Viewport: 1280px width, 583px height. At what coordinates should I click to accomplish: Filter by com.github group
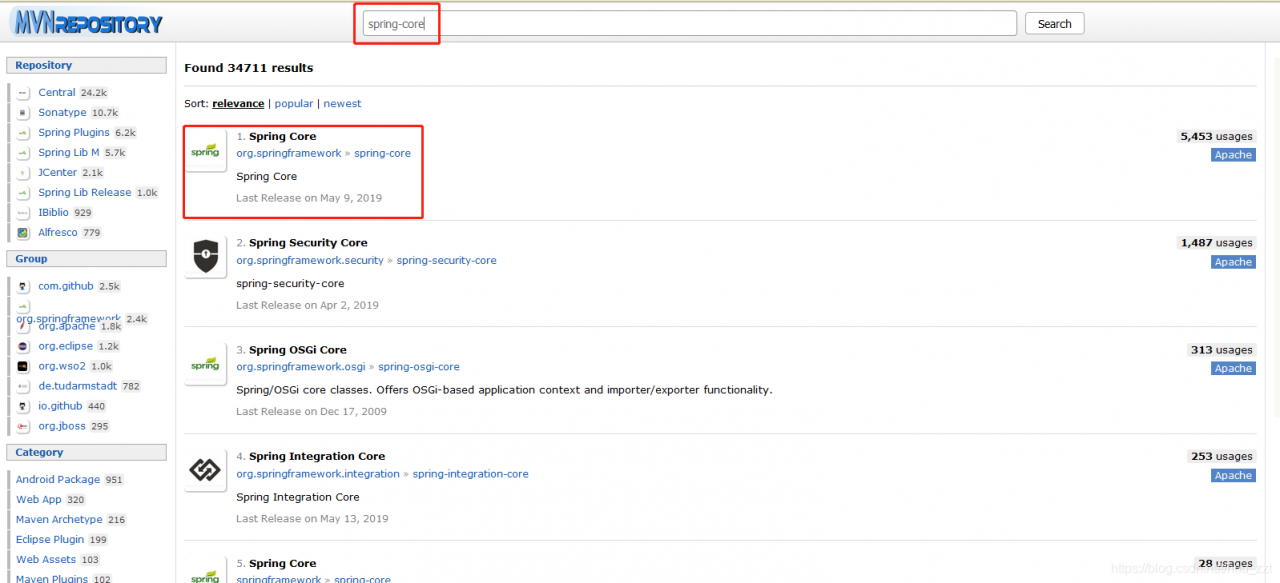click(x=66, y=286)
